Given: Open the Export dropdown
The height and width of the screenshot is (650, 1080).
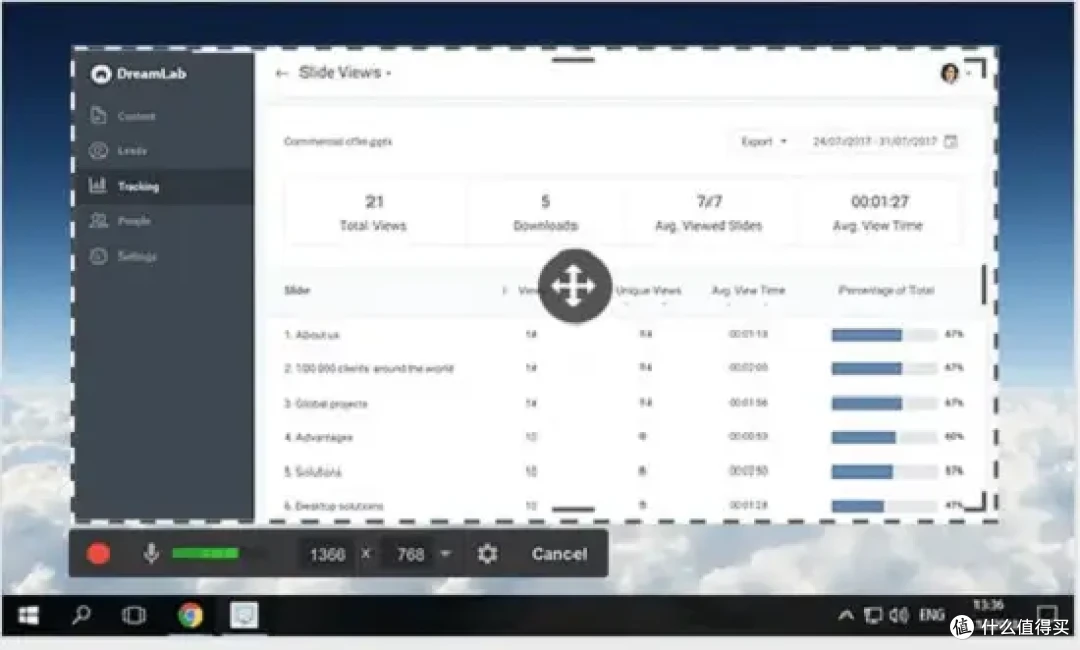Looking at the screenshot, I should (x=763, y=141).
